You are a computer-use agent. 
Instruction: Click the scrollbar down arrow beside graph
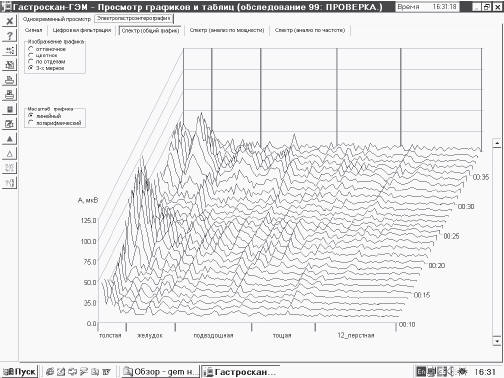point(497,341)
